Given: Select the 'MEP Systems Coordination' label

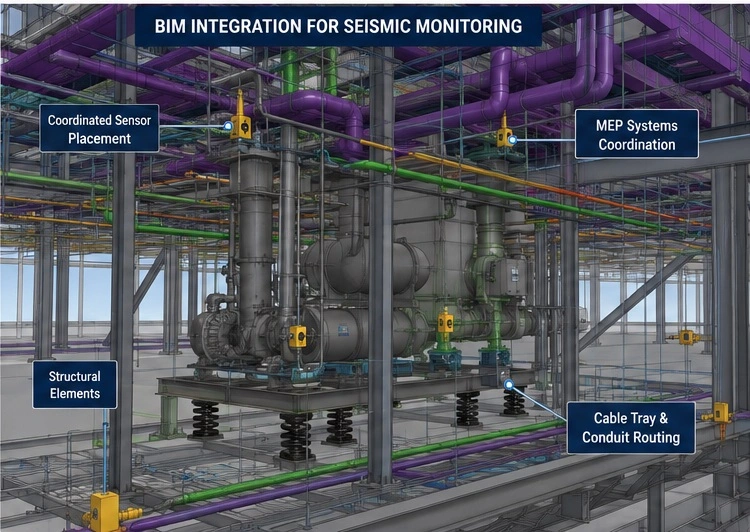Looking at the screenshot, I should click(x=636, y=134).
